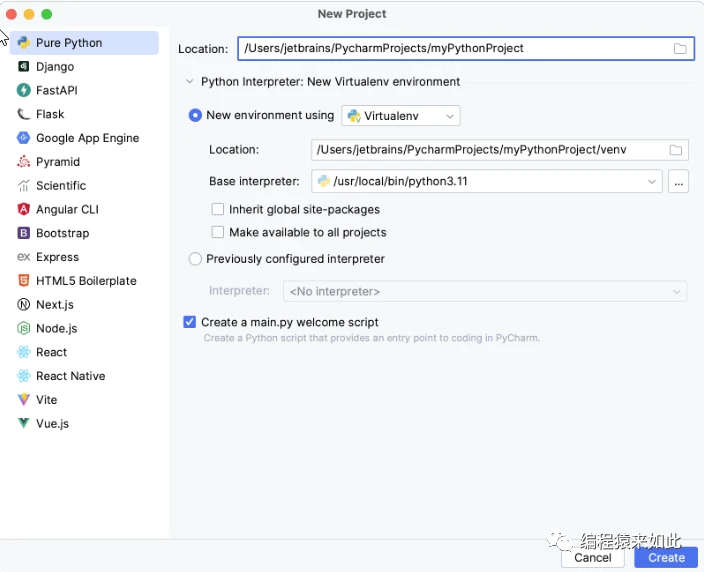The width and height of the screenshot is (704, 572).
Task: Select the Django project type icon
Action: coord(24,67)
